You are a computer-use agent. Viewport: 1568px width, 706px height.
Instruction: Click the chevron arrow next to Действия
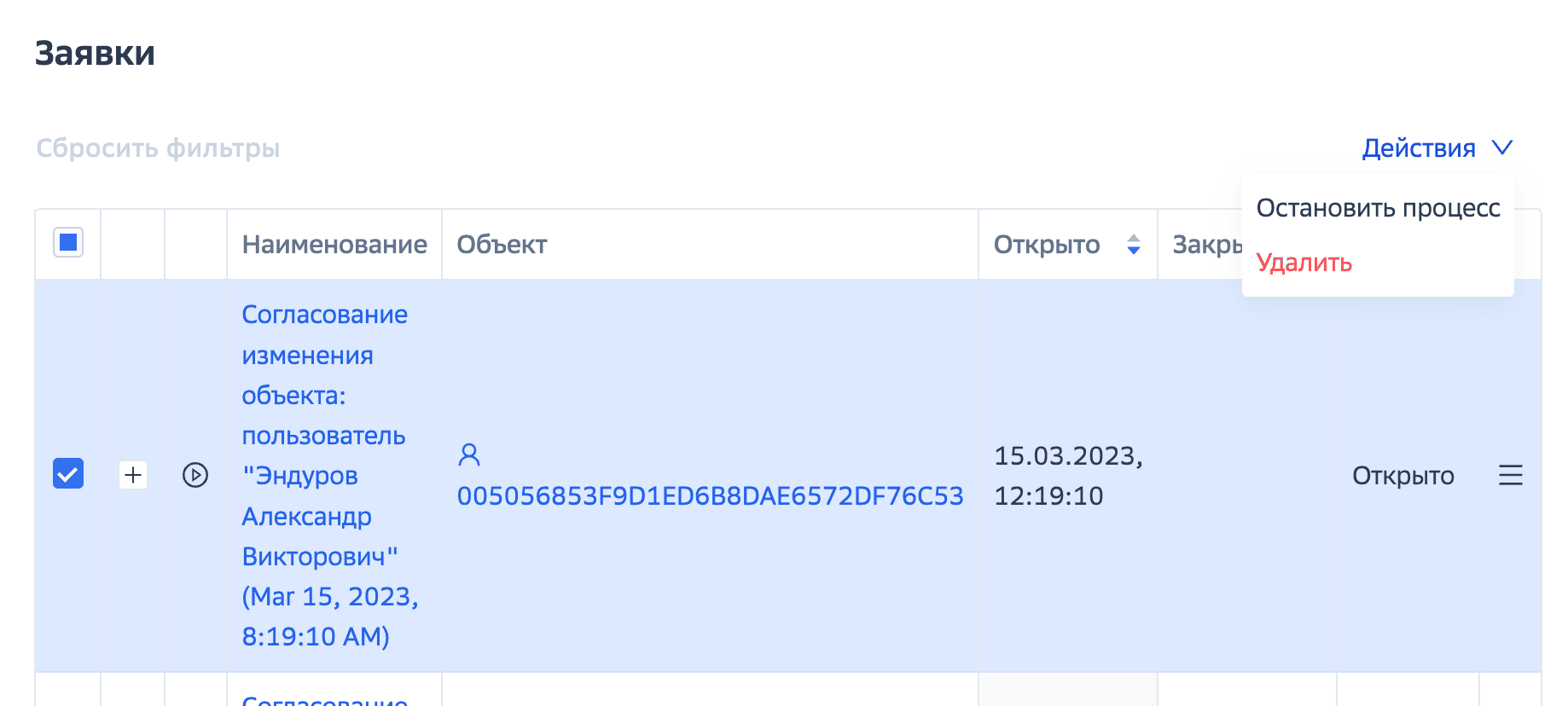[1502, 148]
